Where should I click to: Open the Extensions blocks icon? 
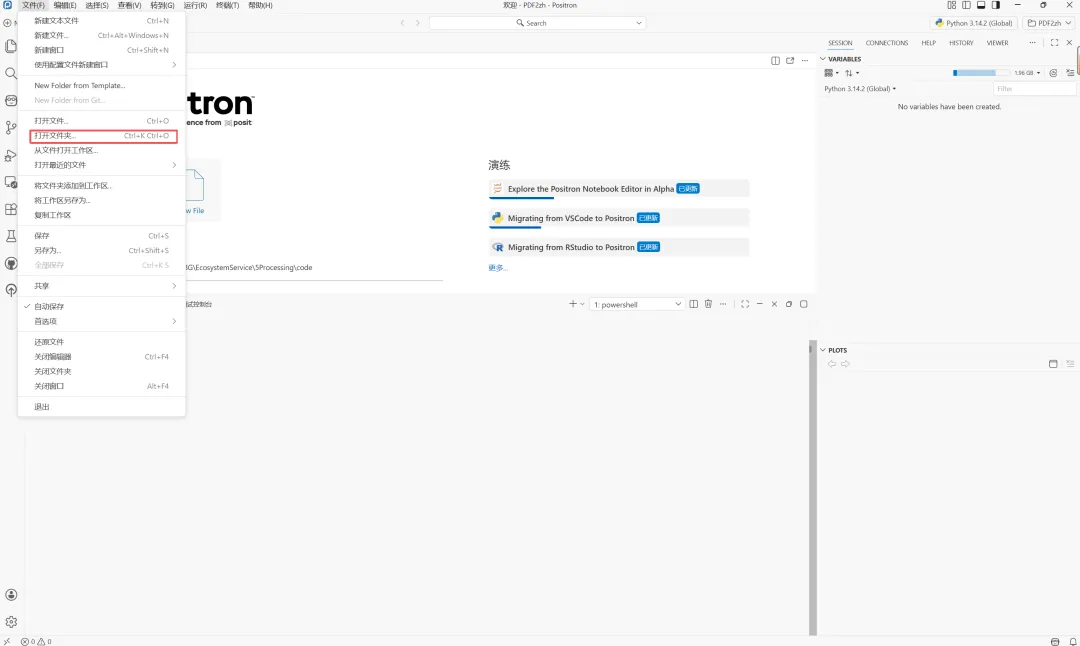10,209
